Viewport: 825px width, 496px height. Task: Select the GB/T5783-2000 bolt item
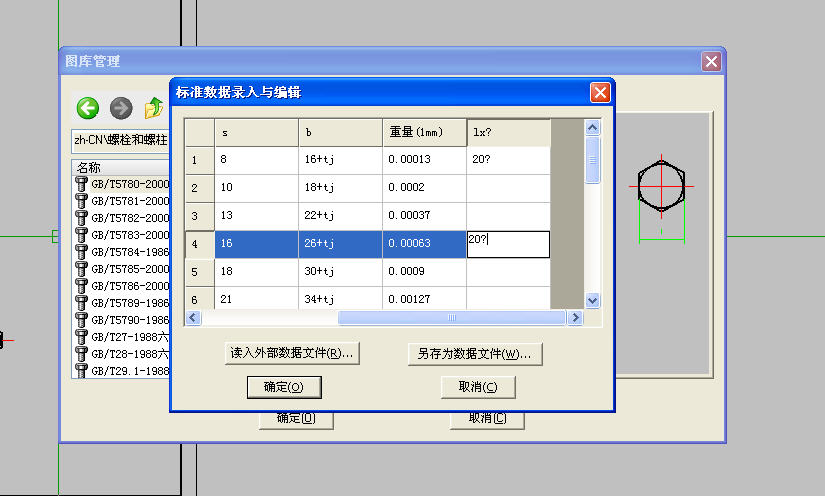coord(123,235)
